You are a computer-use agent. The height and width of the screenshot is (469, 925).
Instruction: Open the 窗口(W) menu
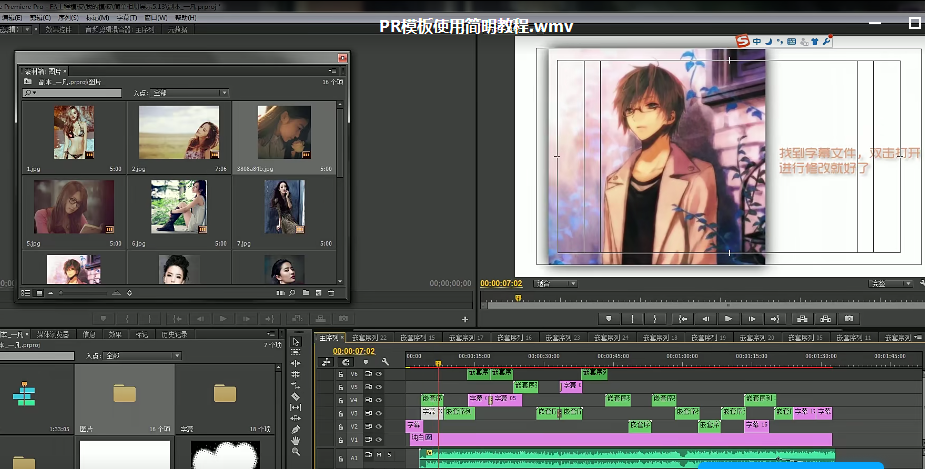click(156, 18)
